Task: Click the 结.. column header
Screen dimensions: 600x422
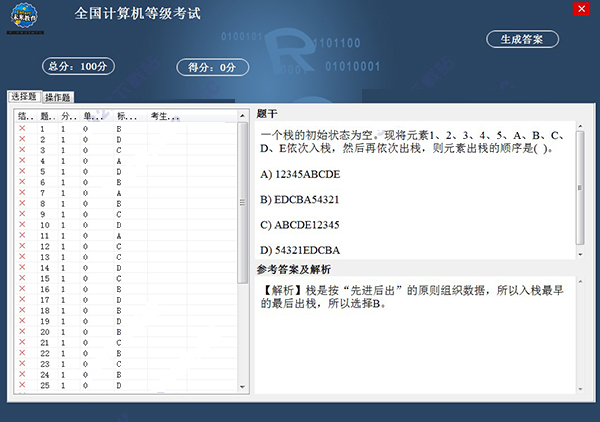Action: 26,116
